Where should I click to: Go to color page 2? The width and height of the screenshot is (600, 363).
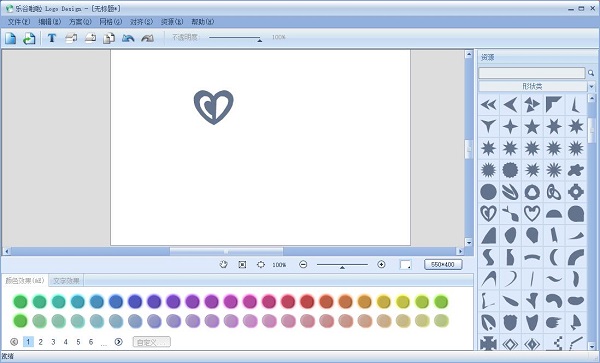pyautogui.click(x=41, y=342)
